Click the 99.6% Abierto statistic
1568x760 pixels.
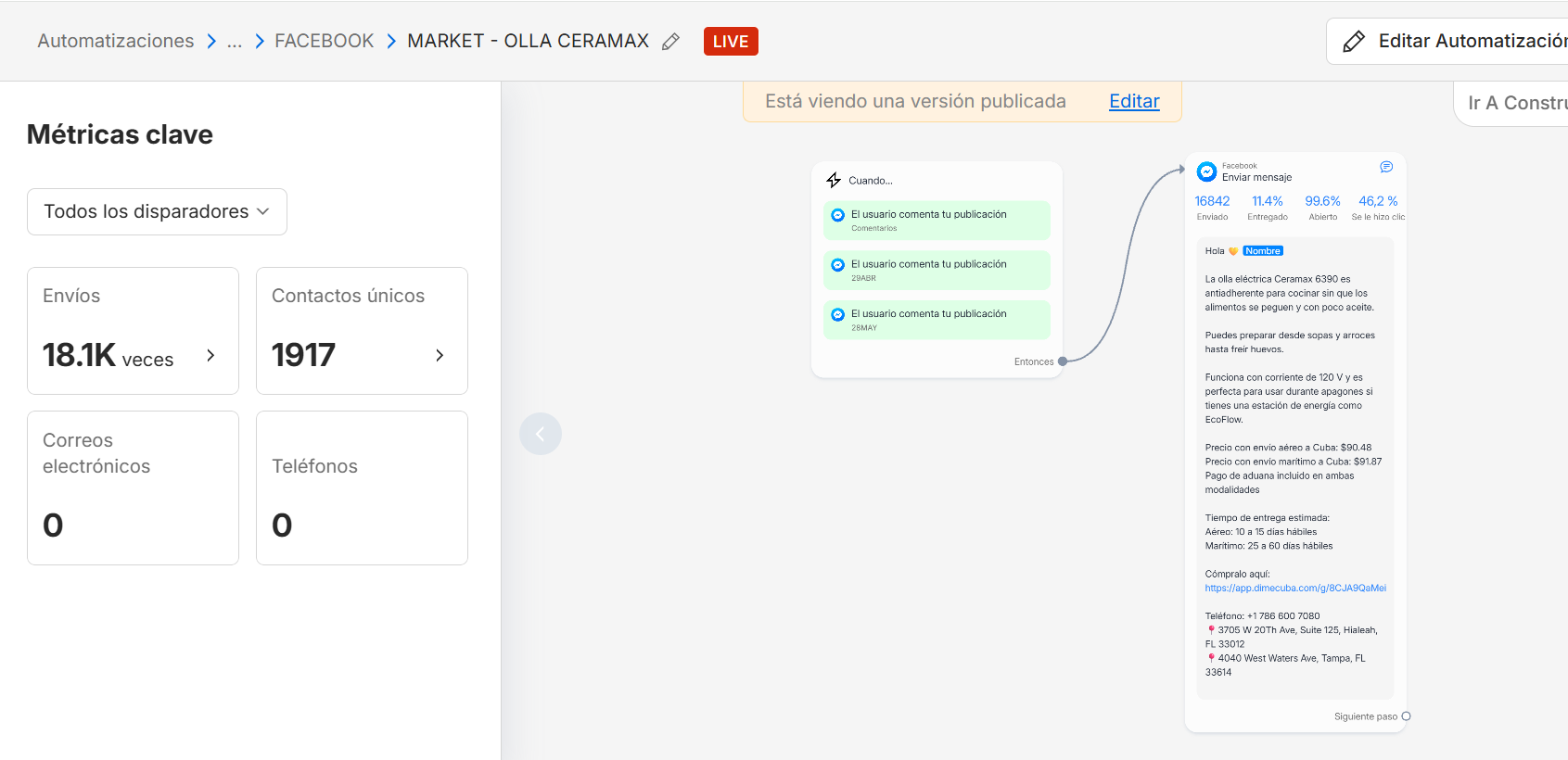1323,208
